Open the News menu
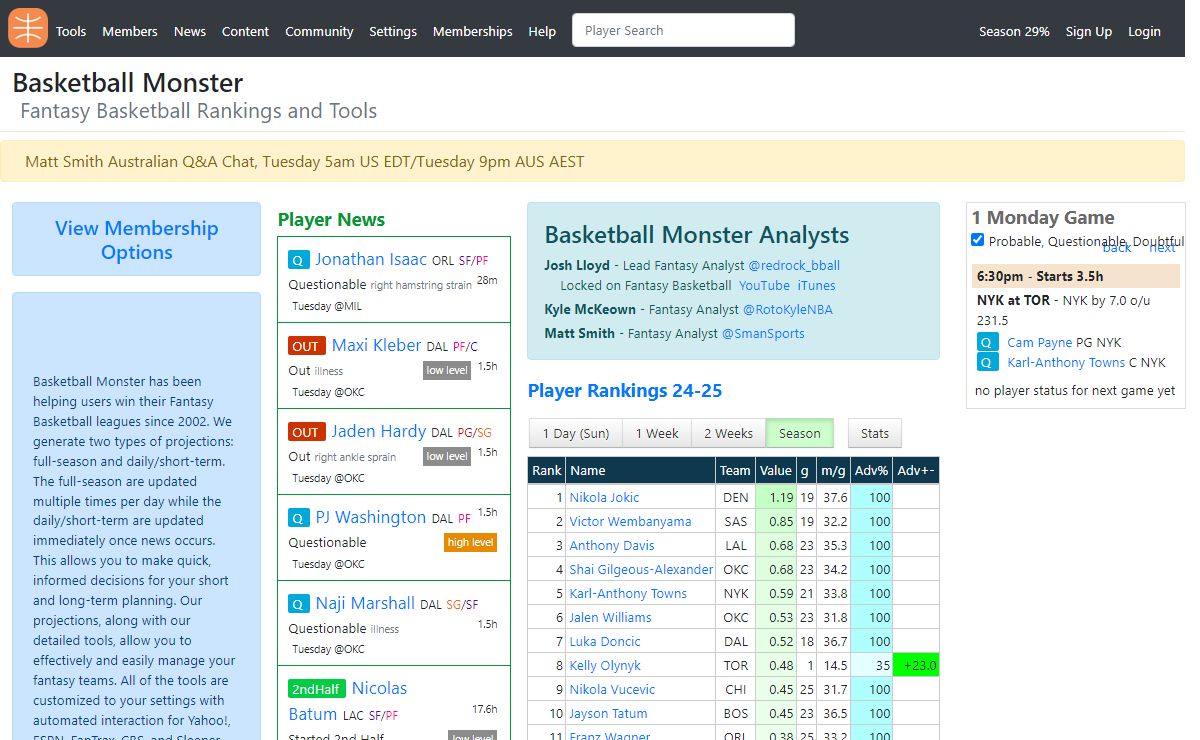 pos(190,31)
